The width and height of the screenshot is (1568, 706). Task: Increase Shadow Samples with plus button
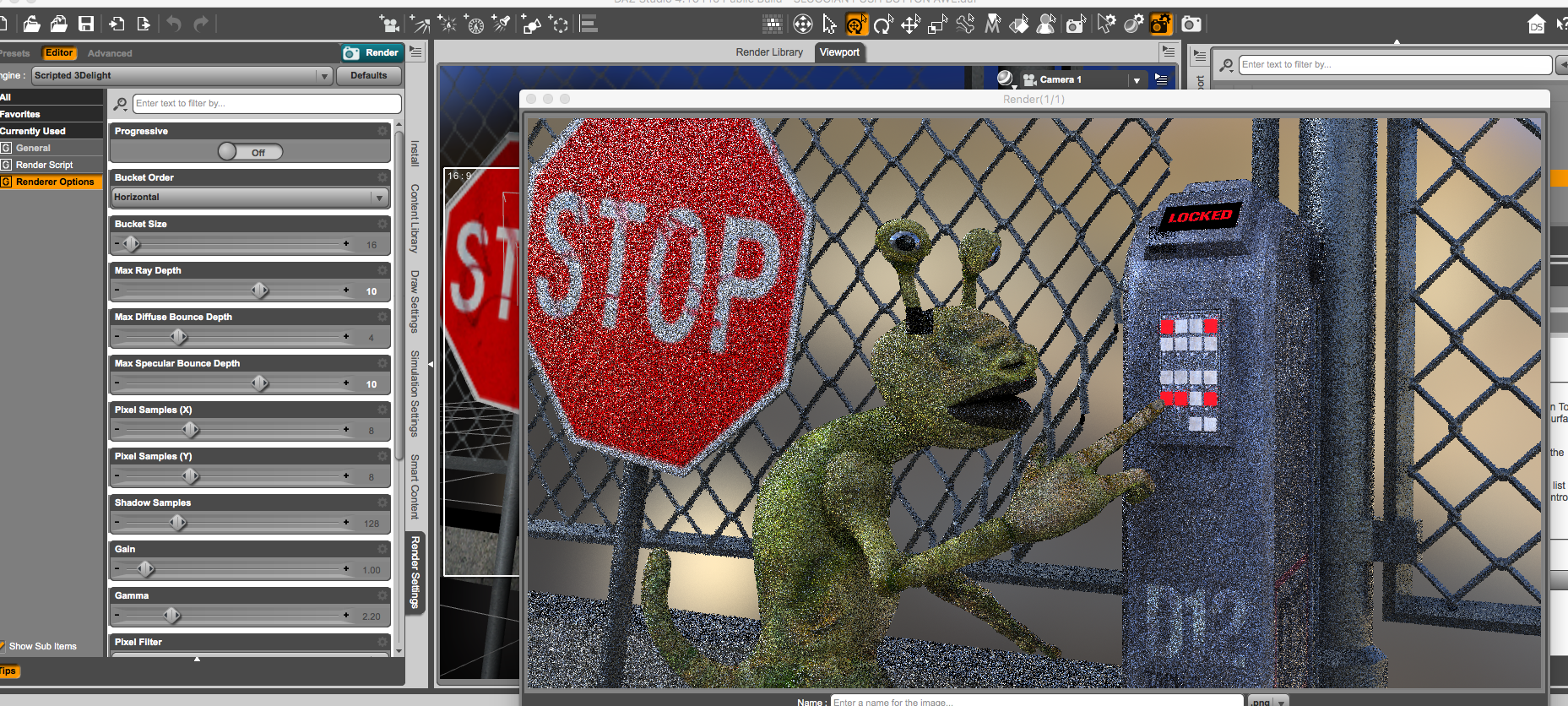coord(346,522)
